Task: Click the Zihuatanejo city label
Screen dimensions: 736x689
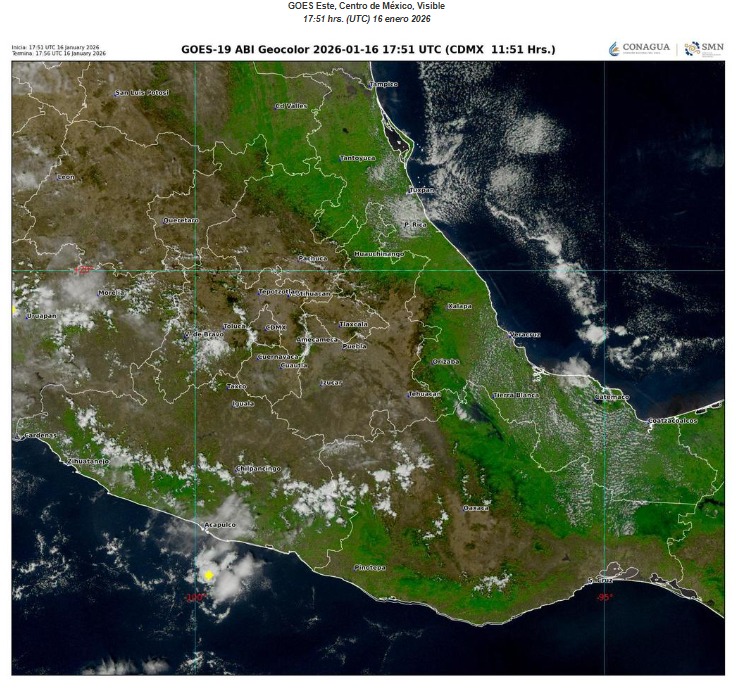Action: (88, 461)
